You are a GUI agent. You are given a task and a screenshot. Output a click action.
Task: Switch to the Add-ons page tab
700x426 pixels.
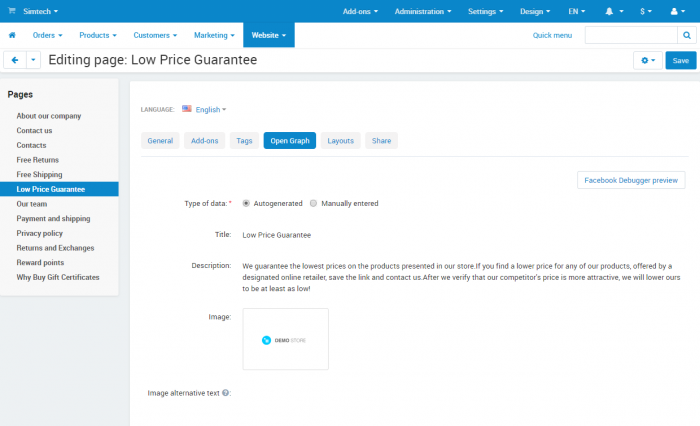204,141
